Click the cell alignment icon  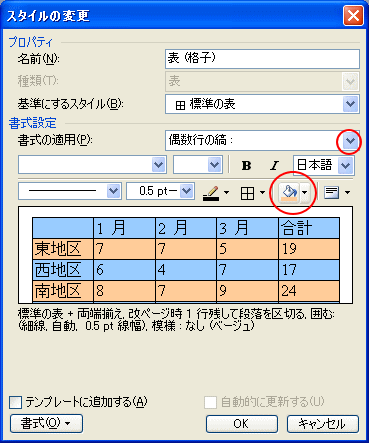pos(331,192)
